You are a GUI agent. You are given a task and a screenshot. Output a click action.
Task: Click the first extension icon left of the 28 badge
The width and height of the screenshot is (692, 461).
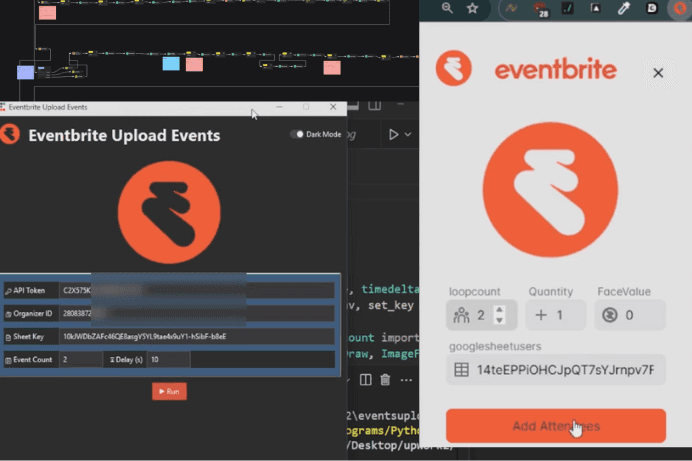coord(511,8)
